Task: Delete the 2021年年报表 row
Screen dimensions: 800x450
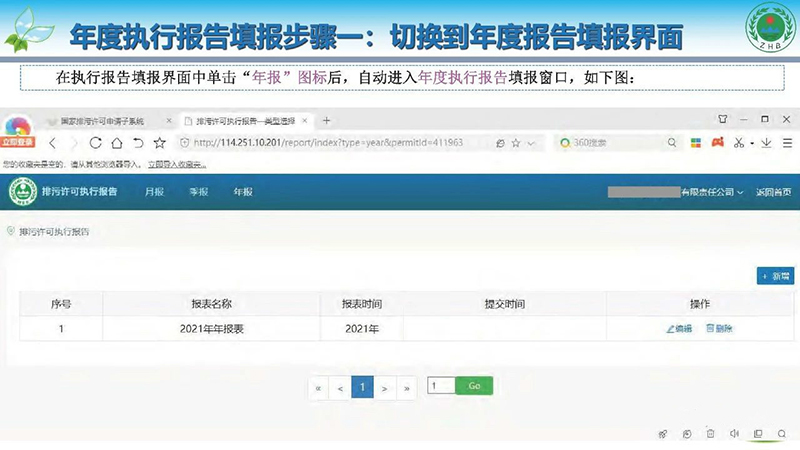Action: click(720, 328)
